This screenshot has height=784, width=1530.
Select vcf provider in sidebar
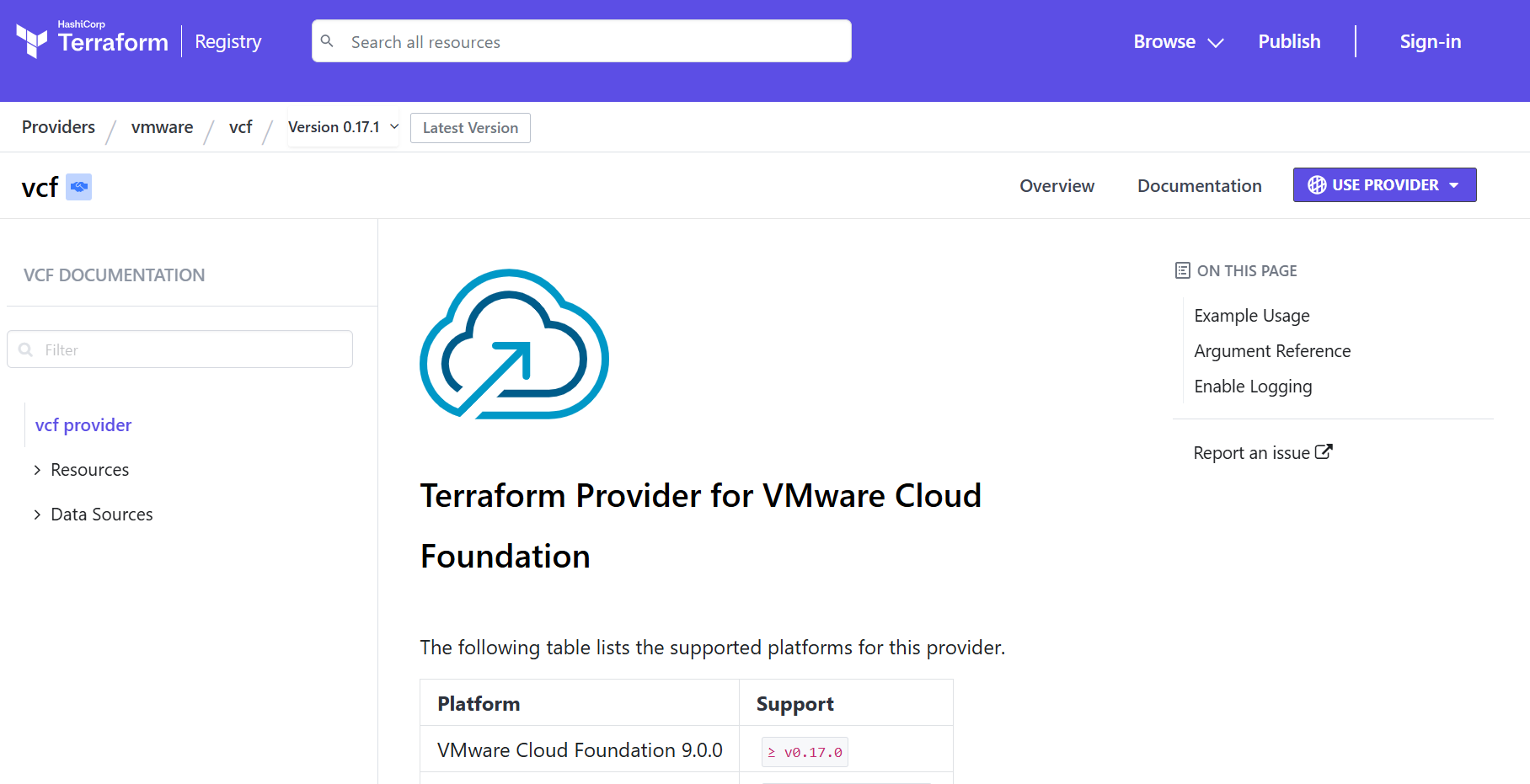[x=83, y=425]
